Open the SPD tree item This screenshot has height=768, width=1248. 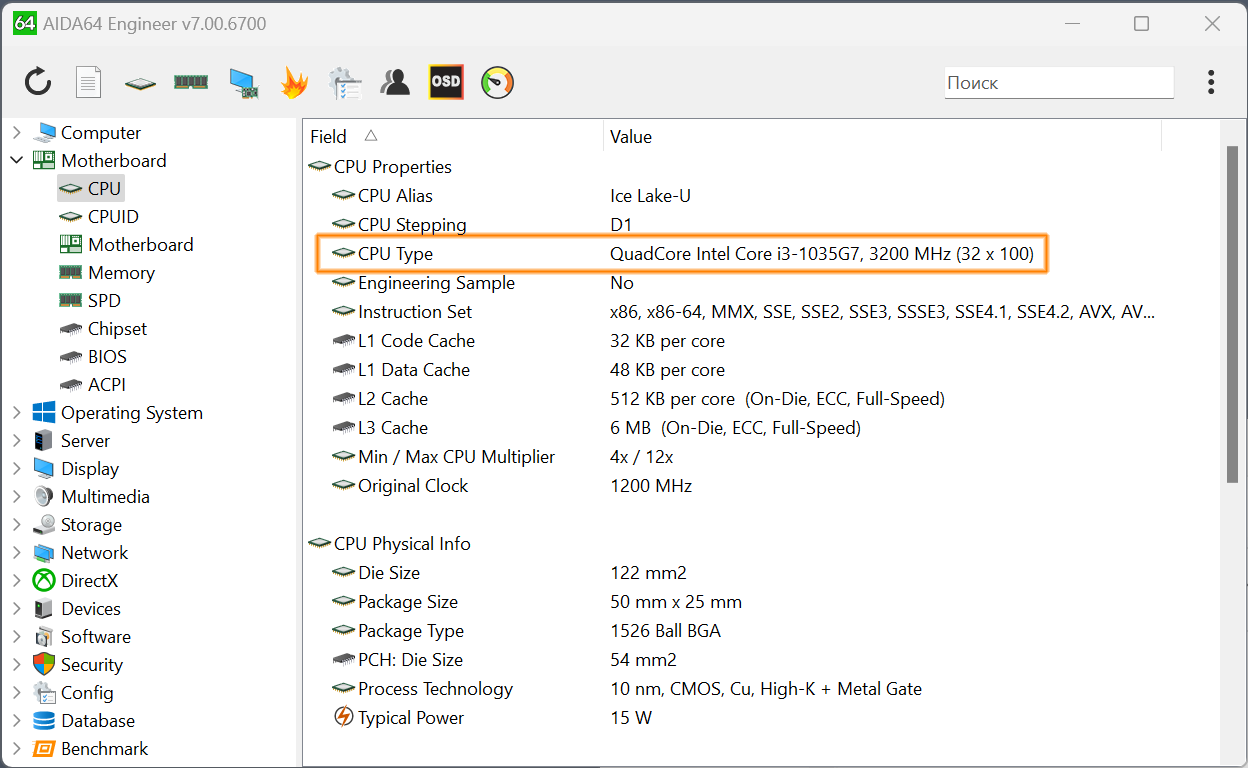click(x=104, y=300)
